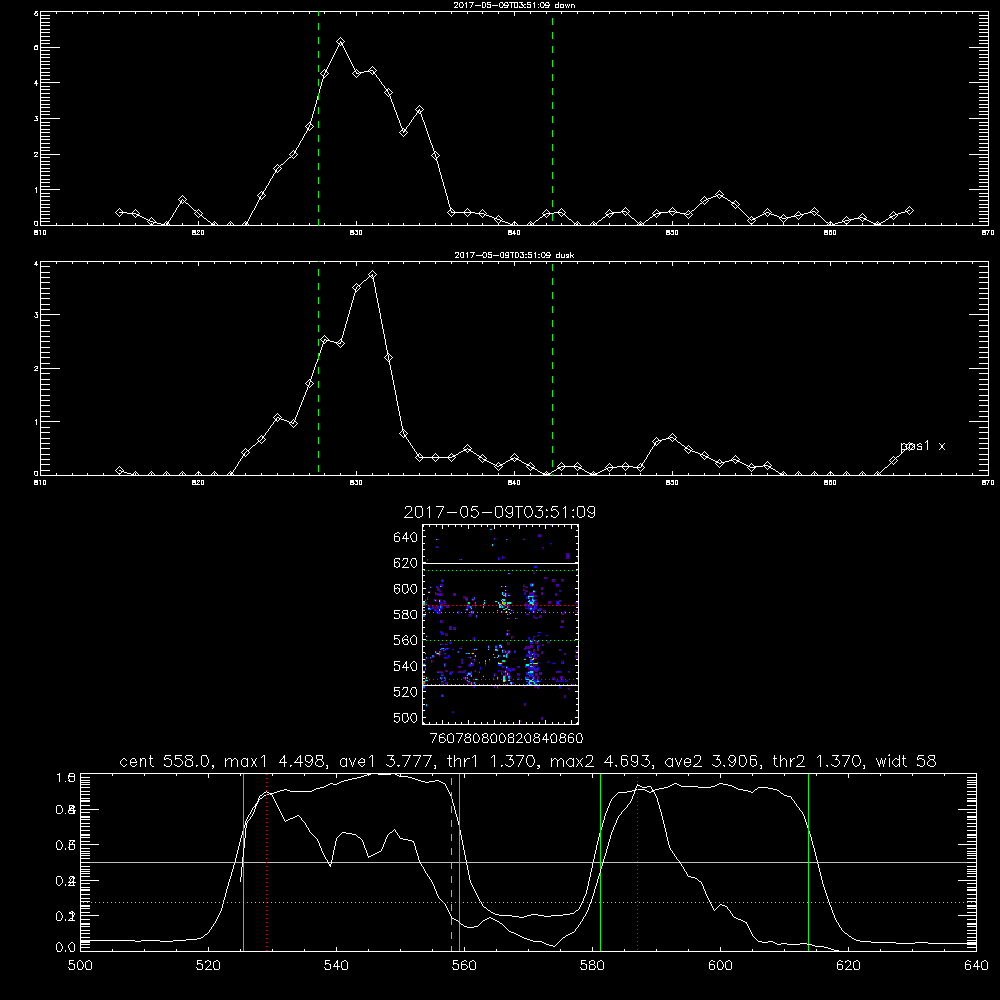Click the '620' label on the image y-axis

point(406,563)
